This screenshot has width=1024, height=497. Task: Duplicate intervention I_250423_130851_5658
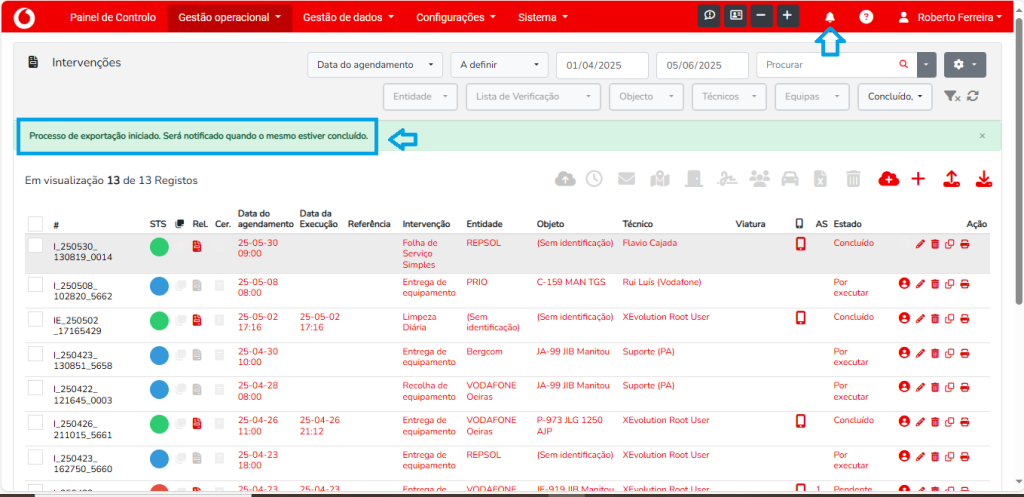click(x=950, y=353)
